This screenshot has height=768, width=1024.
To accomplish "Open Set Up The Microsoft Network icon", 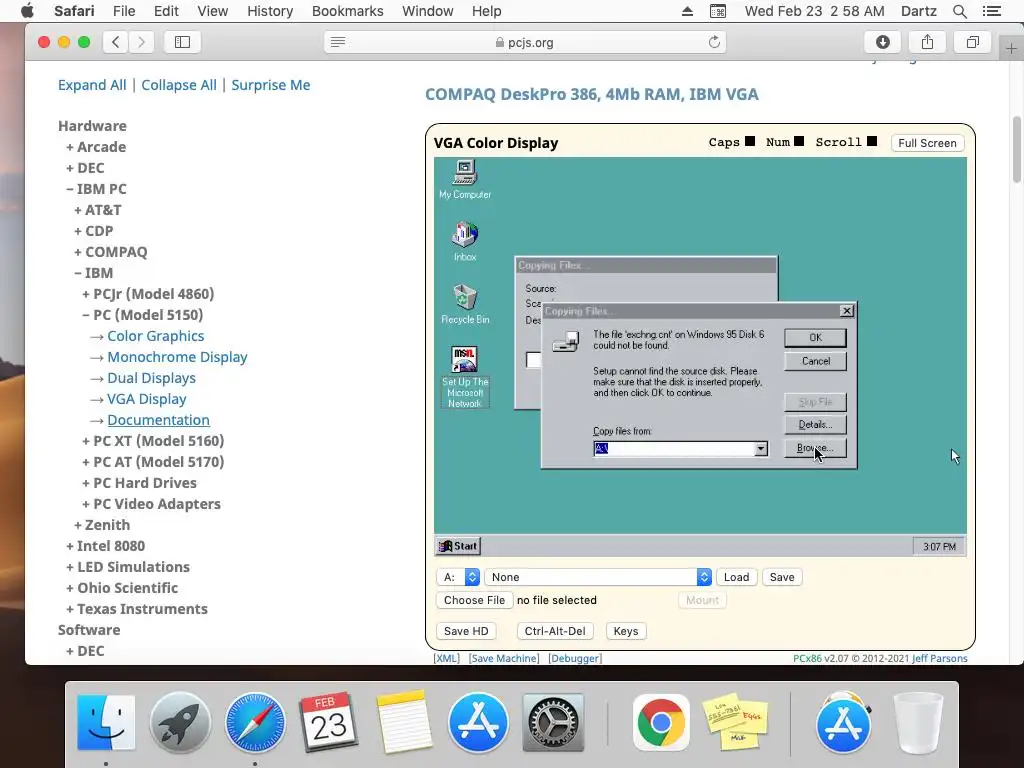I will (x=465, y=377).
